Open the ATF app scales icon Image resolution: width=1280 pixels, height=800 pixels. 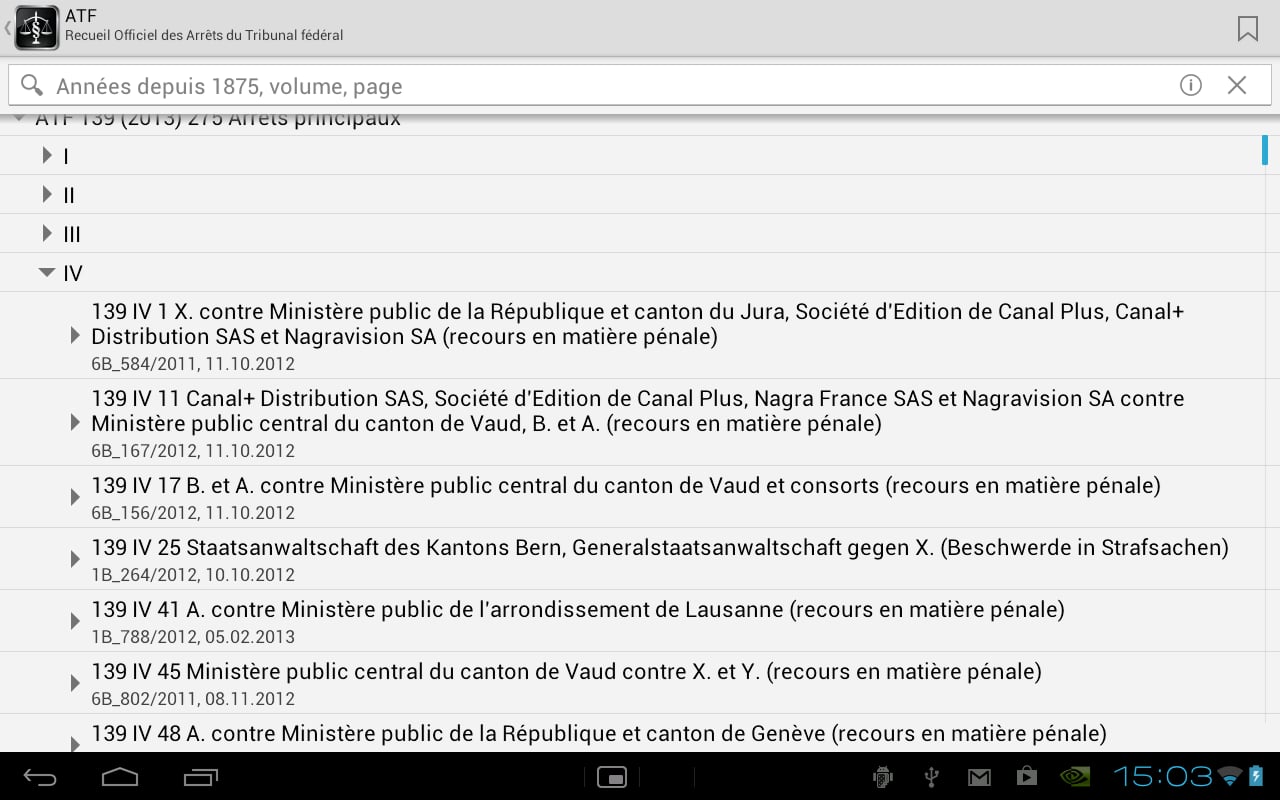(37, 28)
